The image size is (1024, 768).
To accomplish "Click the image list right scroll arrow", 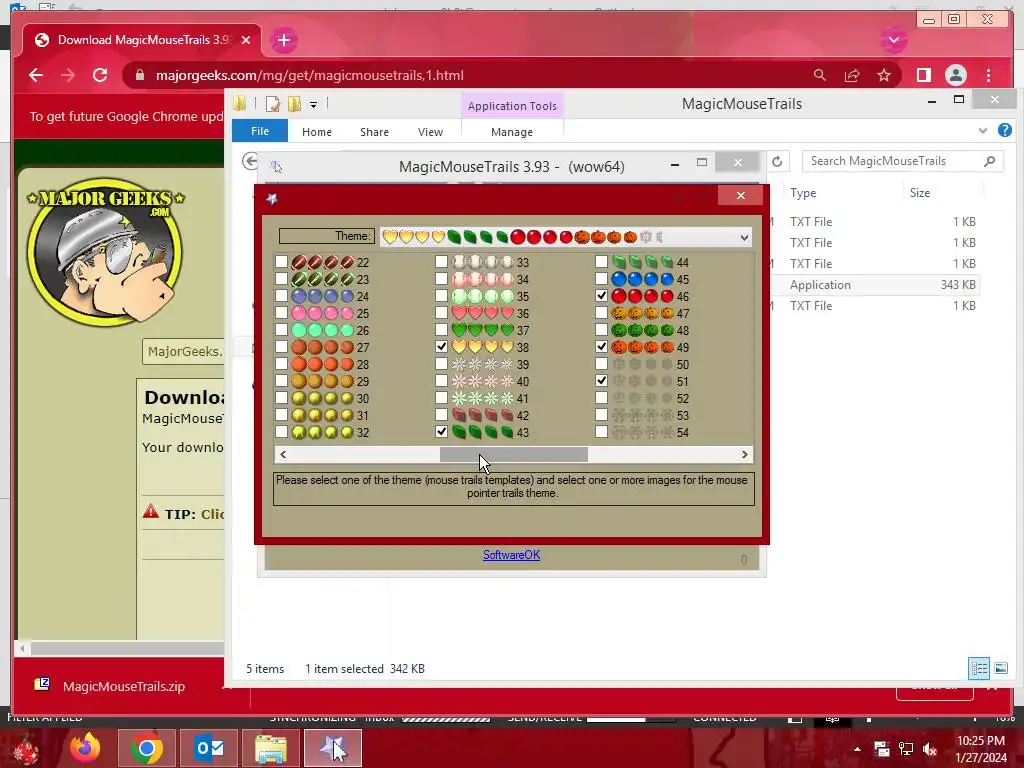I will (x=744, y=455).
